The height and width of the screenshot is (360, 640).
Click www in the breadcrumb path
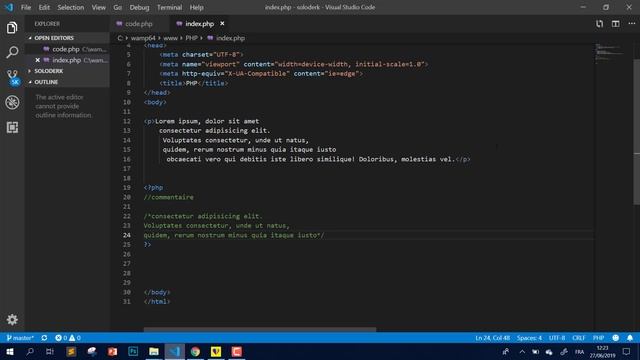click(170, 38)
